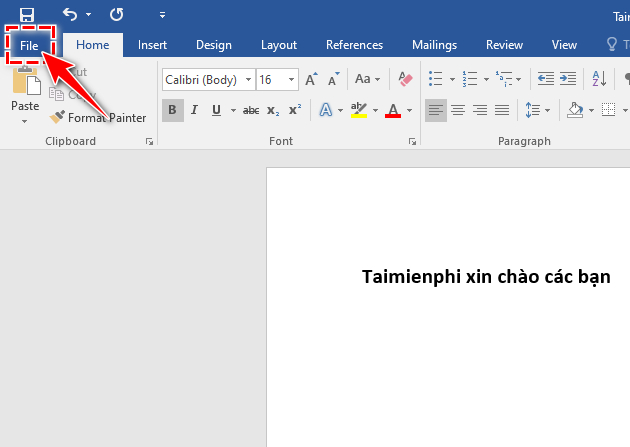The image size is (630, 447).
Task: Open the Clipboard pane launcher
Action: coord(149,141)
